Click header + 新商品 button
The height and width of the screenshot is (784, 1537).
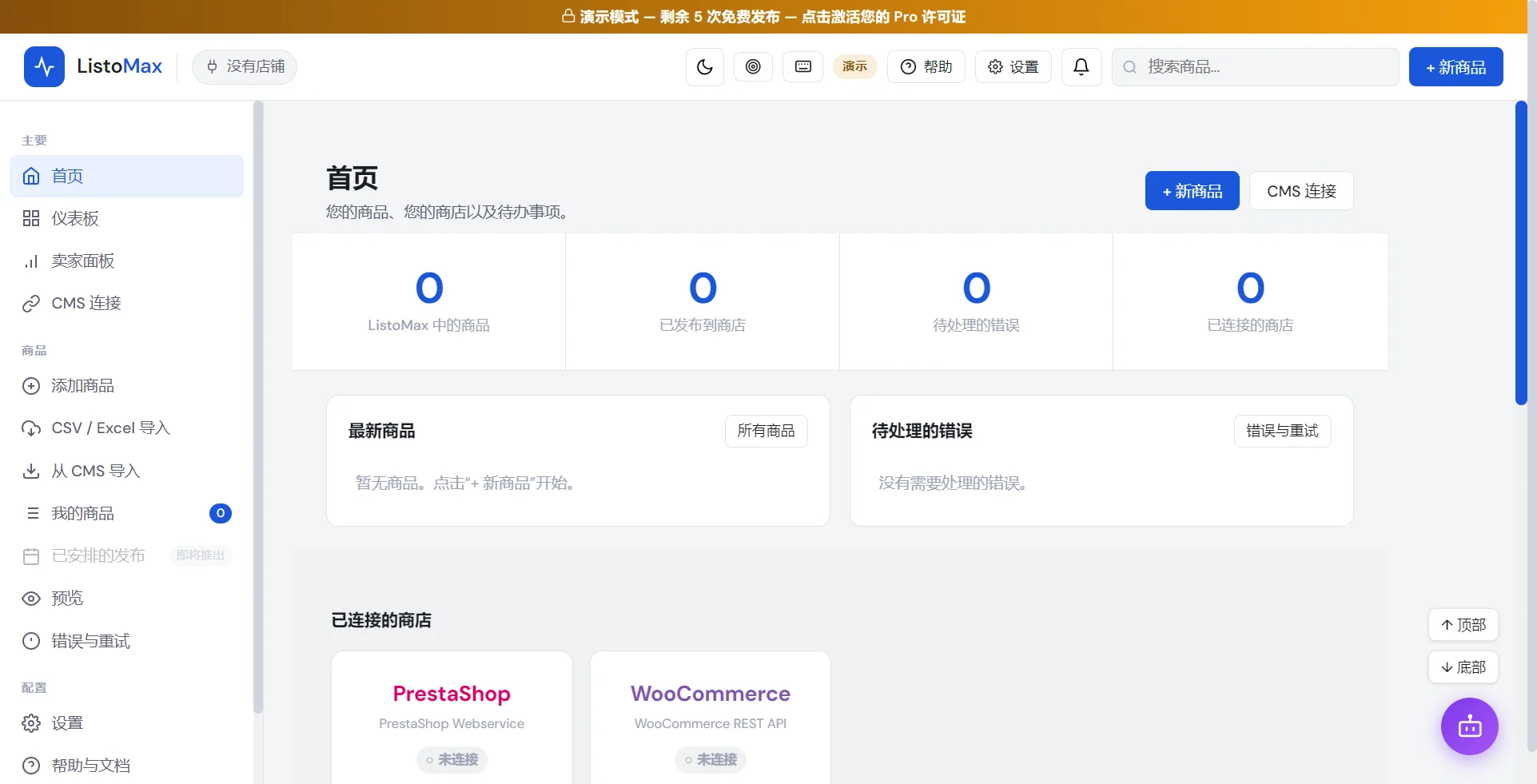tap(1455, 67)
